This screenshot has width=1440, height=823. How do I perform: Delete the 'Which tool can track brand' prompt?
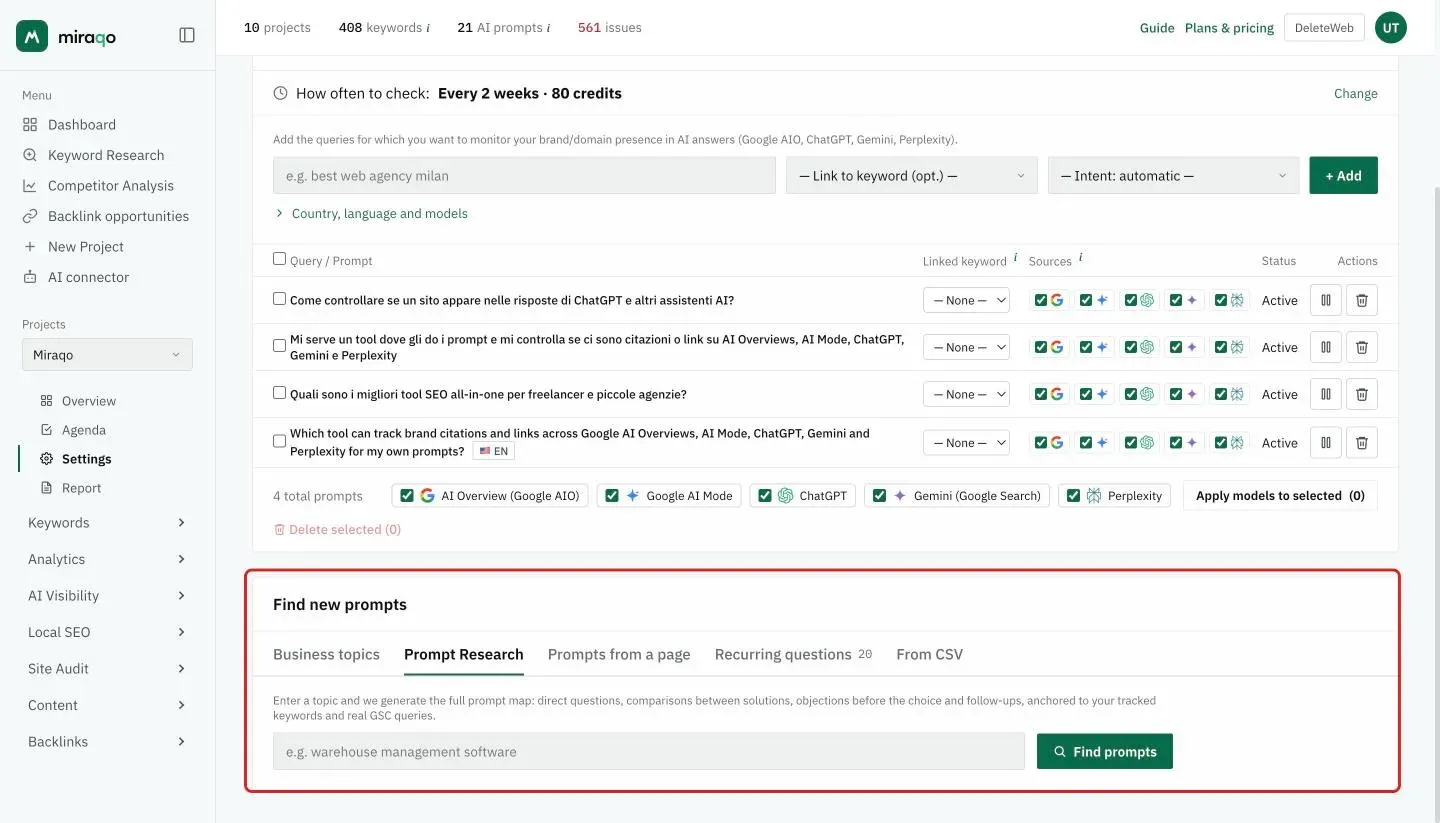click(1362, 442)
